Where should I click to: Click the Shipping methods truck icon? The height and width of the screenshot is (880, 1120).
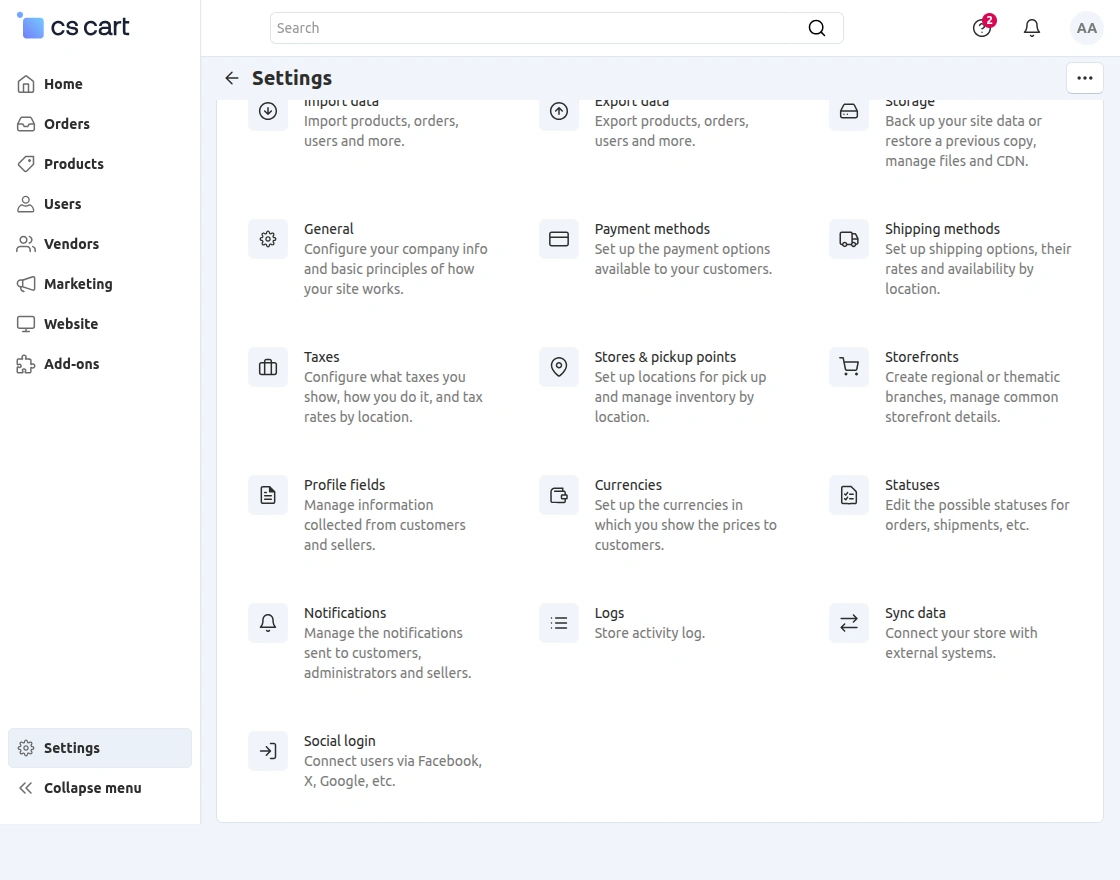click(849, 239)
